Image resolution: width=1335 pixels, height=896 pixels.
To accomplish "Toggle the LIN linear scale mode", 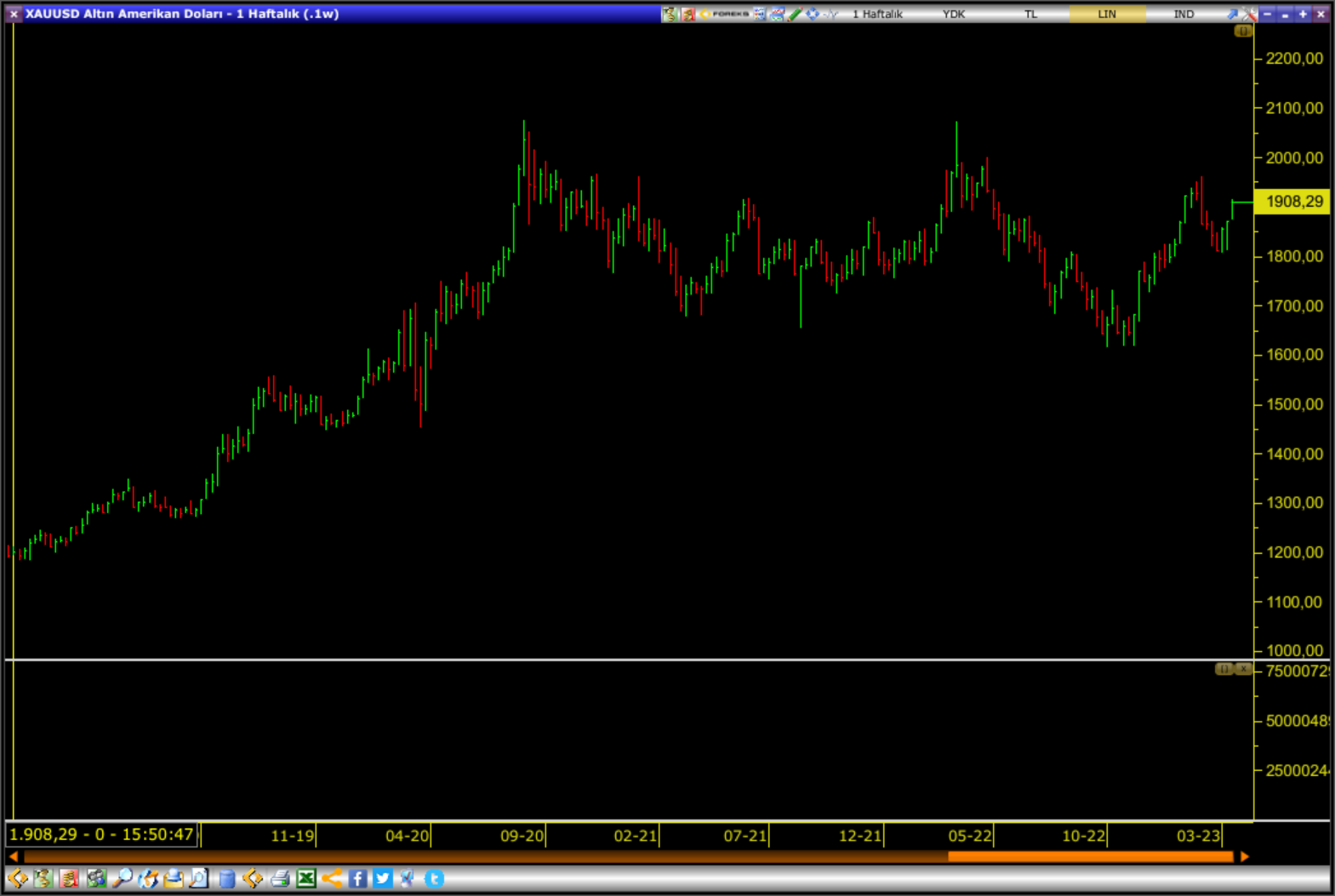I will tap(1106, 14).
